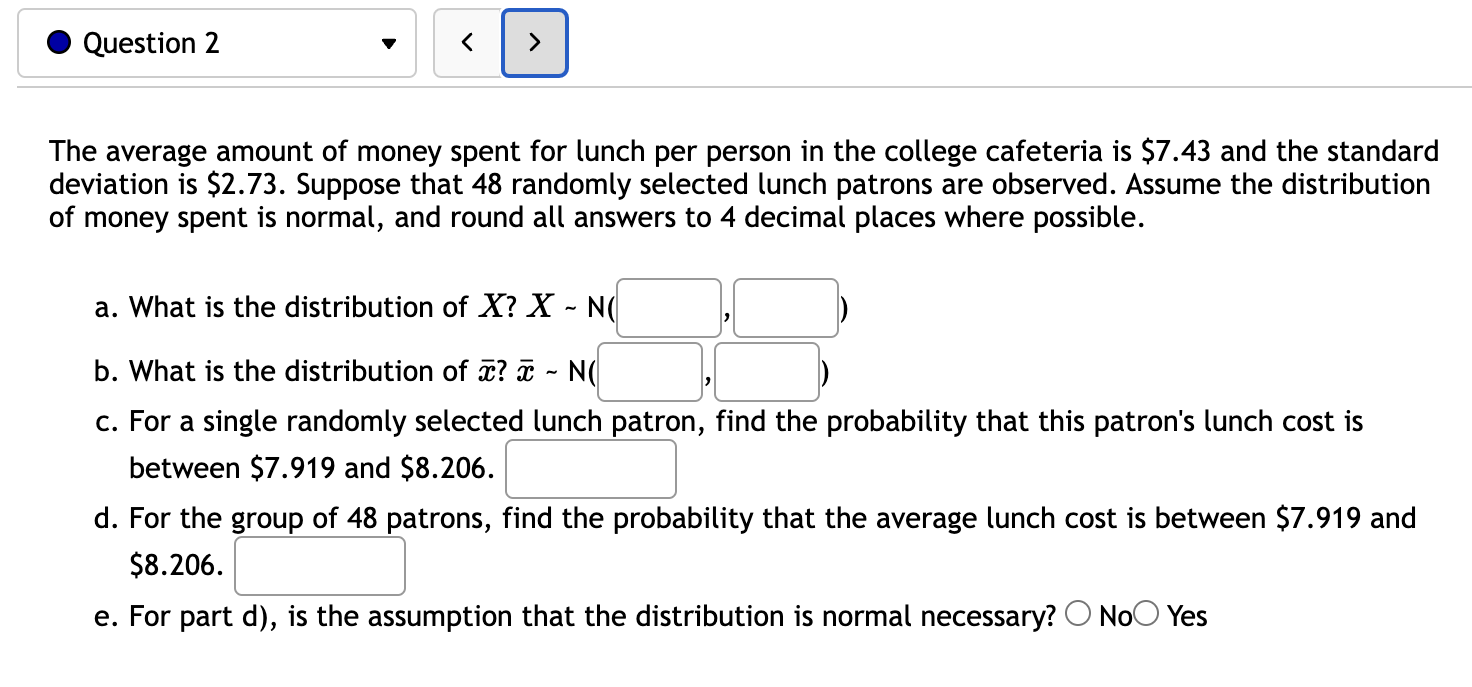Click the first answer box for X's distribution
The image size is (1472, 687).
(667, 307)
